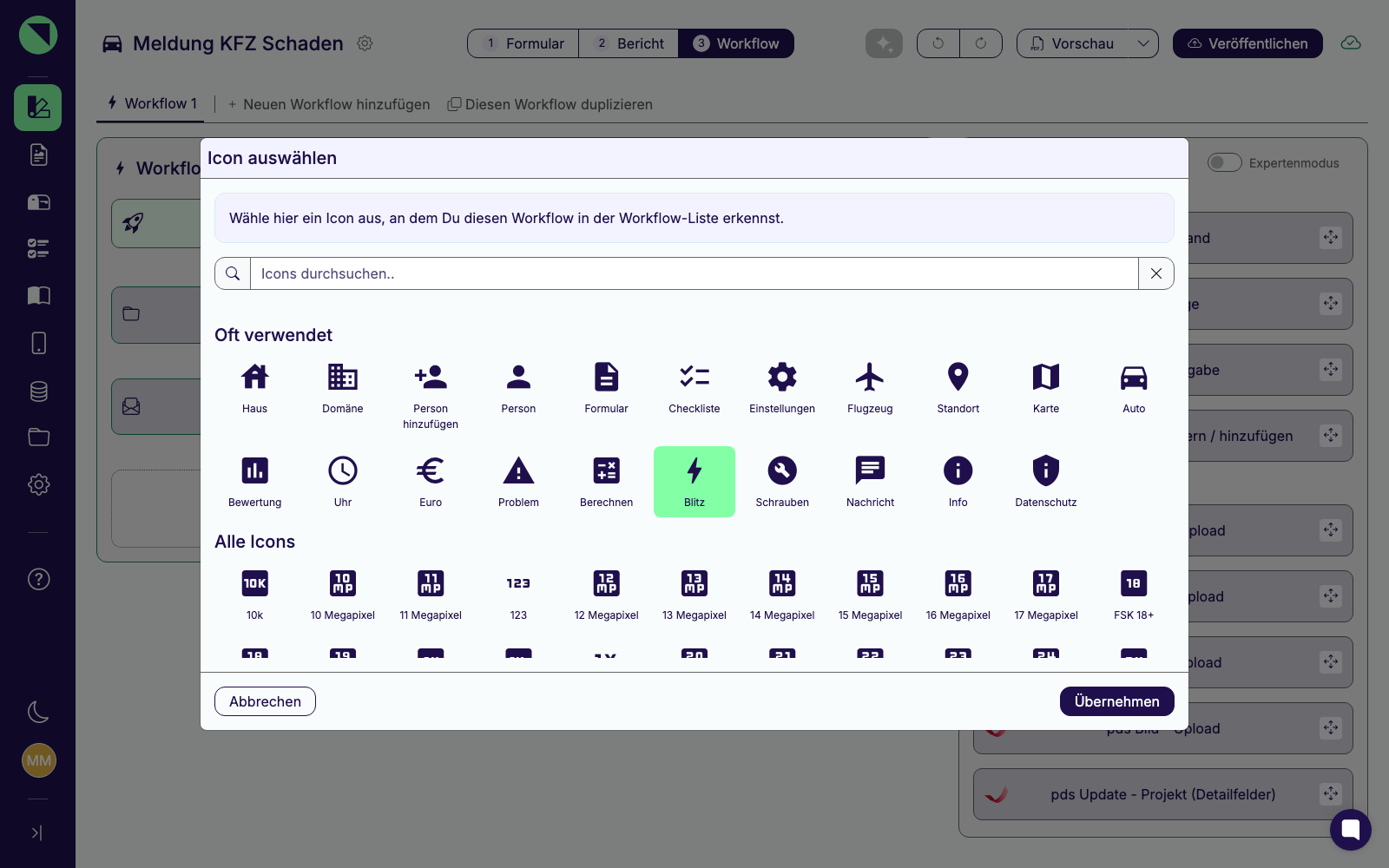
Task: Focus the Icons durchsuchen search field
Action: pos(694,273)
